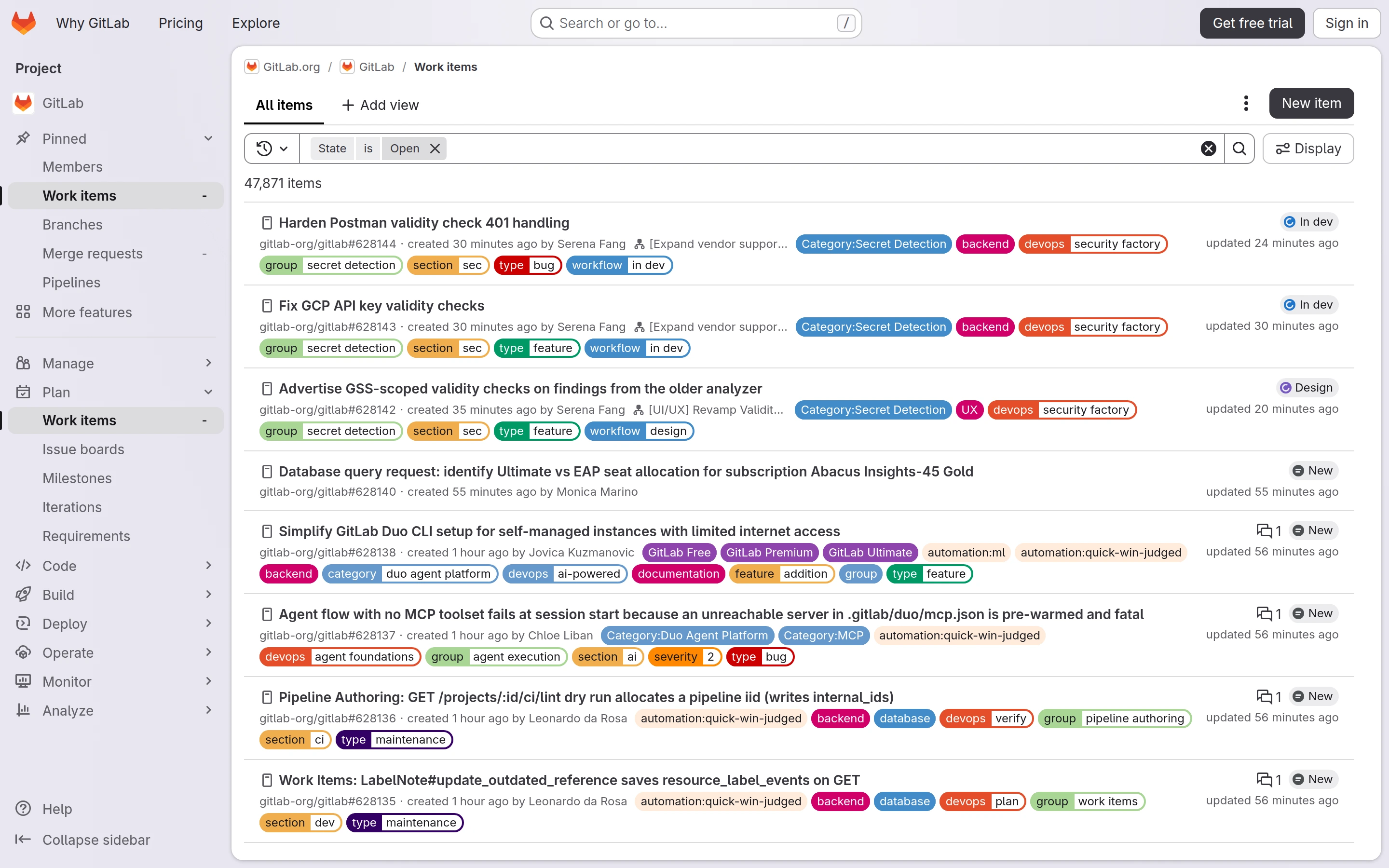Remove the State is Open filter token
Screen dimensions: 1389x868
click(435, 149)
